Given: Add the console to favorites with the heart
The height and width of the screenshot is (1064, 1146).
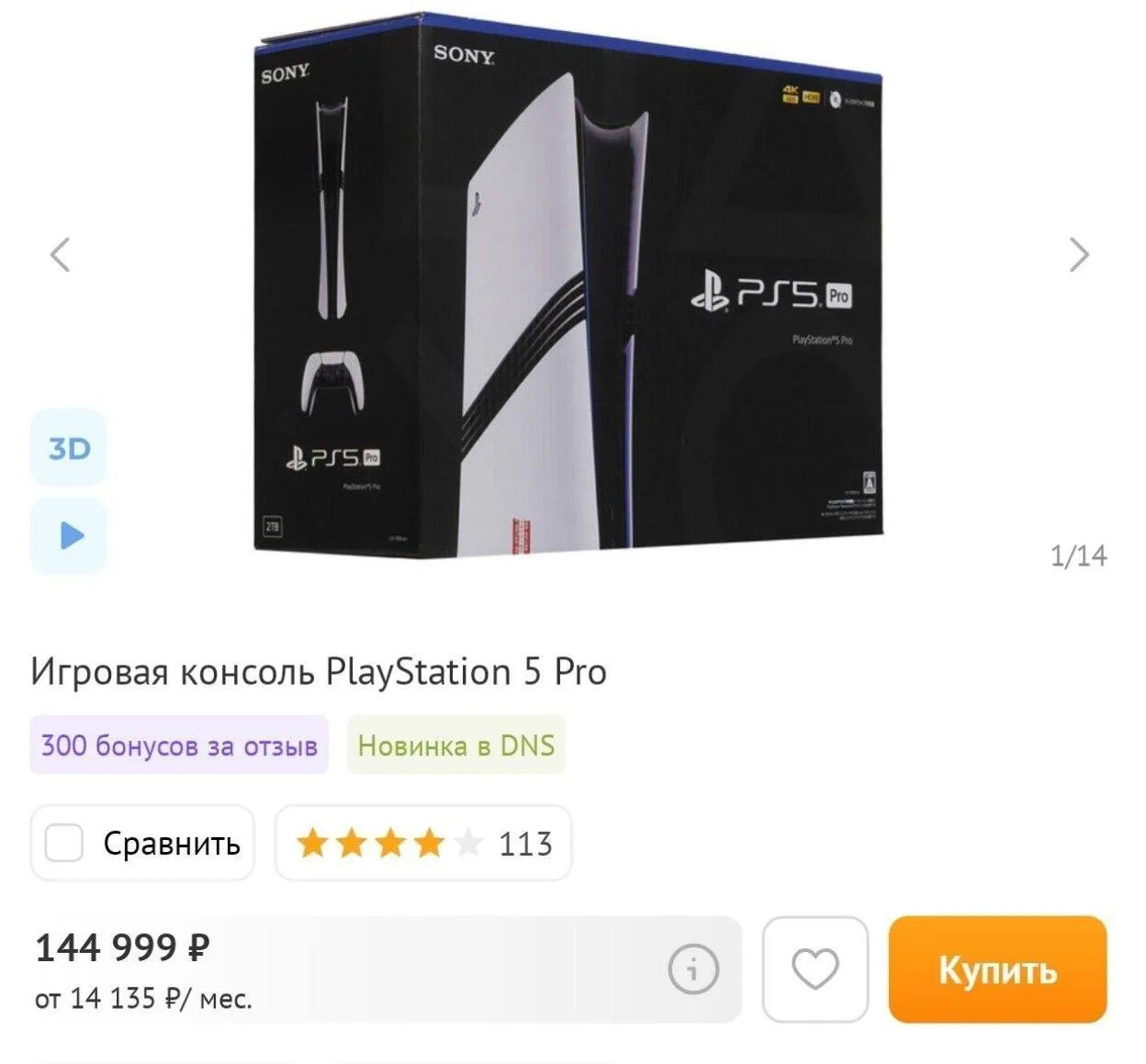Looking at the screenshot, I should (x=815, y=969).
